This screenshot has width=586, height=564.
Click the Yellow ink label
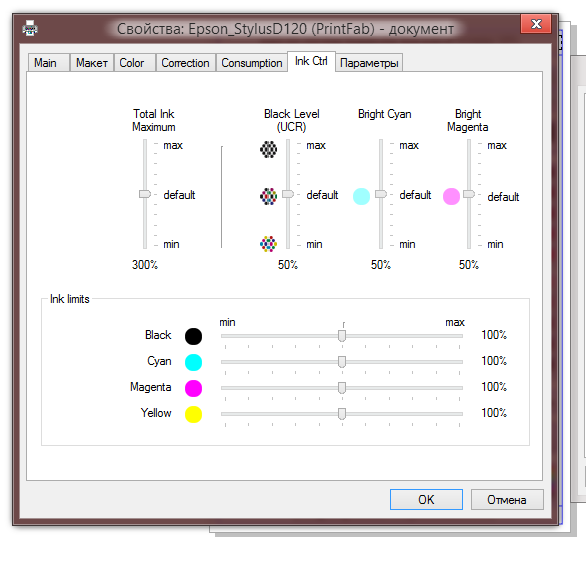click(x=156, y=413)
